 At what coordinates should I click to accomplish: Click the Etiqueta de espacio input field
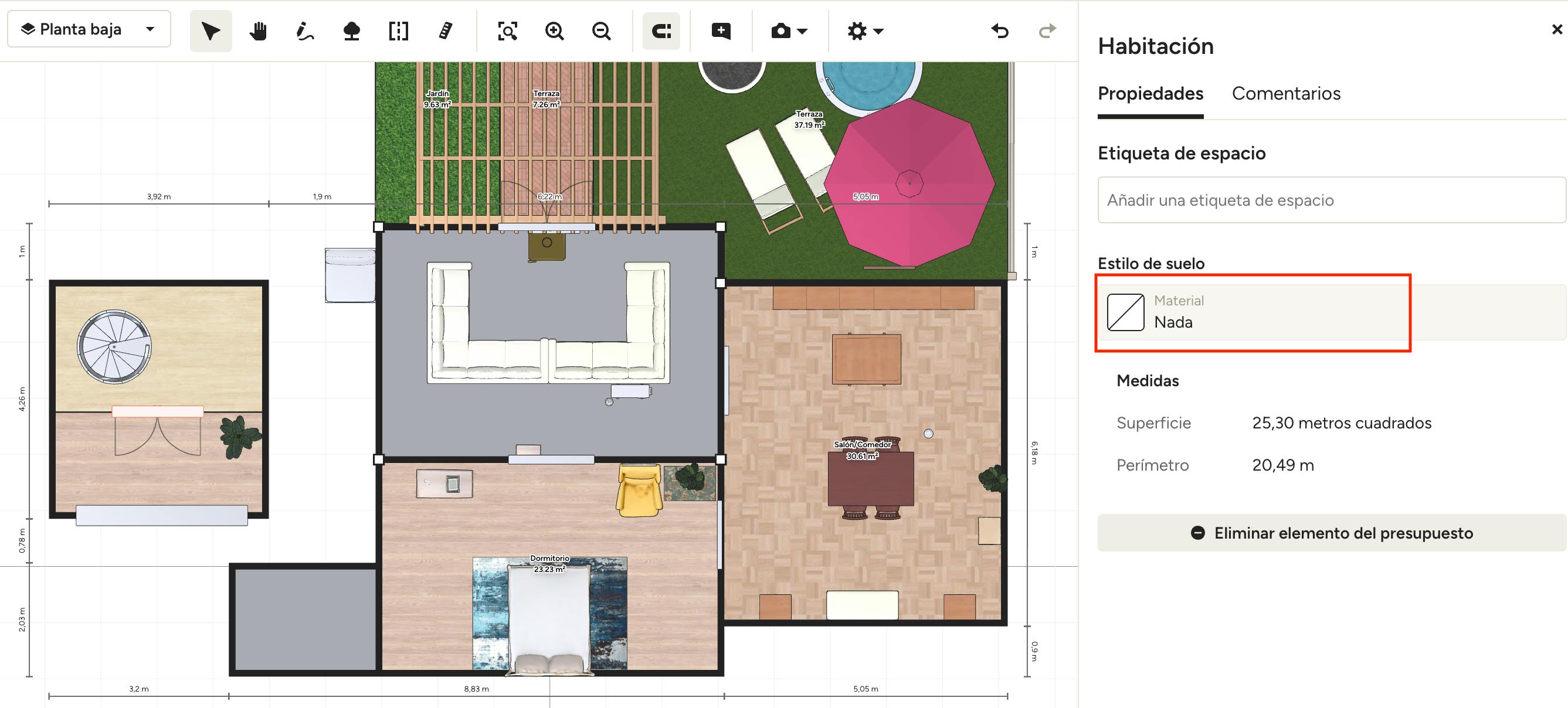[x=1331, y=200]
